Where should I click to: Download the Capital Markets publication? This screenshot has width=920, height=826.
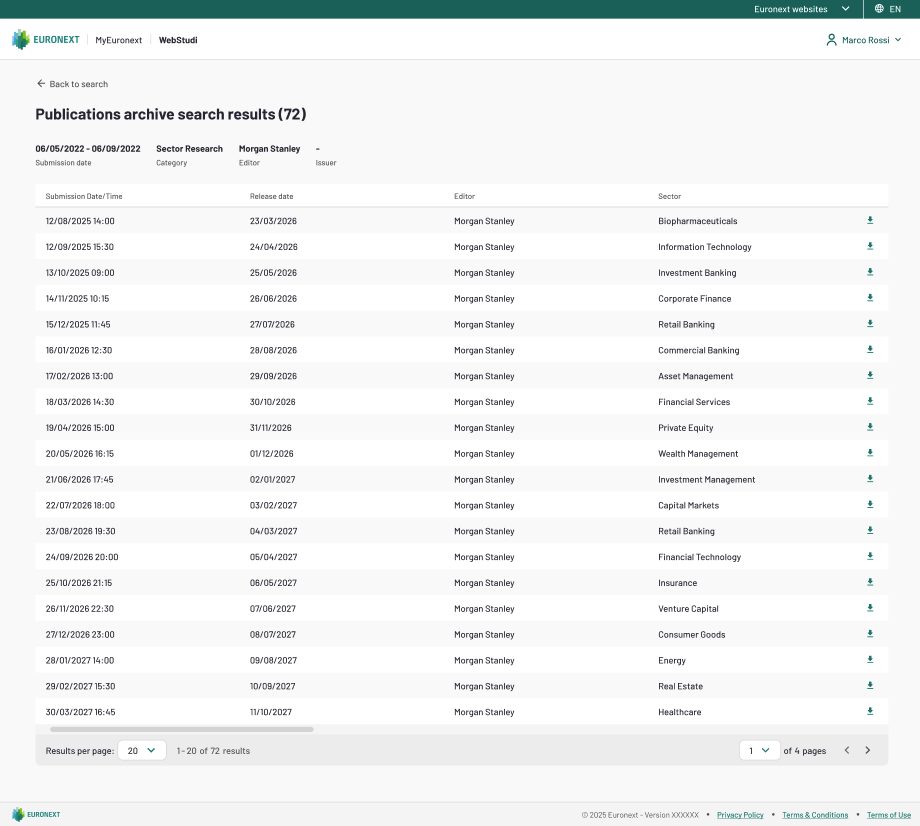[x=870, y=505]
